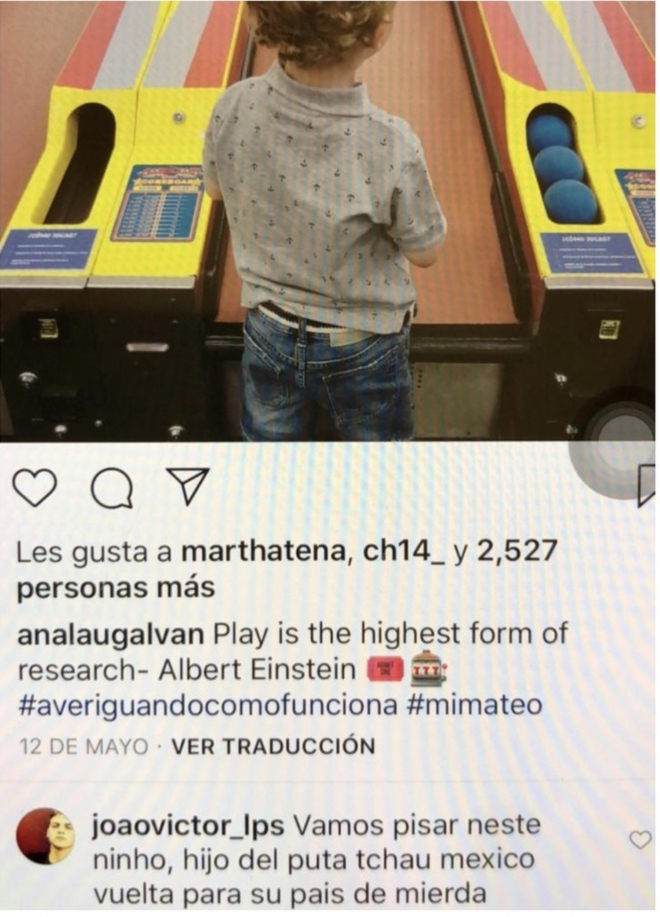The height and width of the screenshot is (917, 660).
Task: Open analaugalvan's profile from the caption
Action: tap(111, 635)
